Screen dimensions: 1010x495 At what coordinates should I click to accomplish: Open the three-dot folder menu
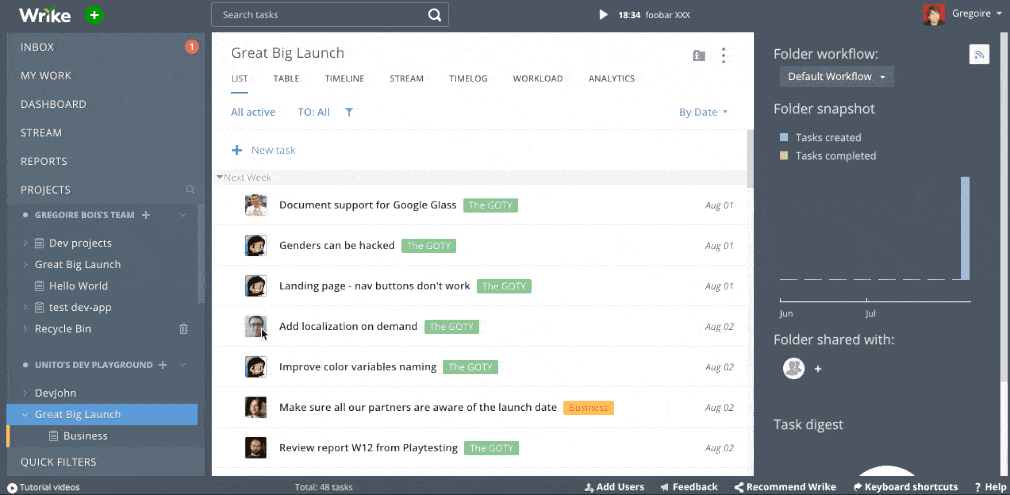click(723, 55)
